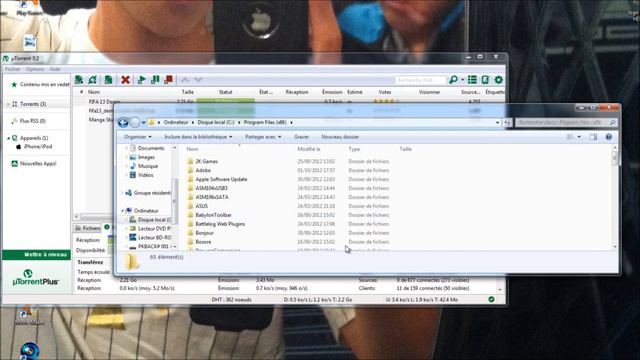Image resolution: width=640 pixels, height=360 pixels.
Task: Click the red Stop torrent icon
Action: coord(169,80)
